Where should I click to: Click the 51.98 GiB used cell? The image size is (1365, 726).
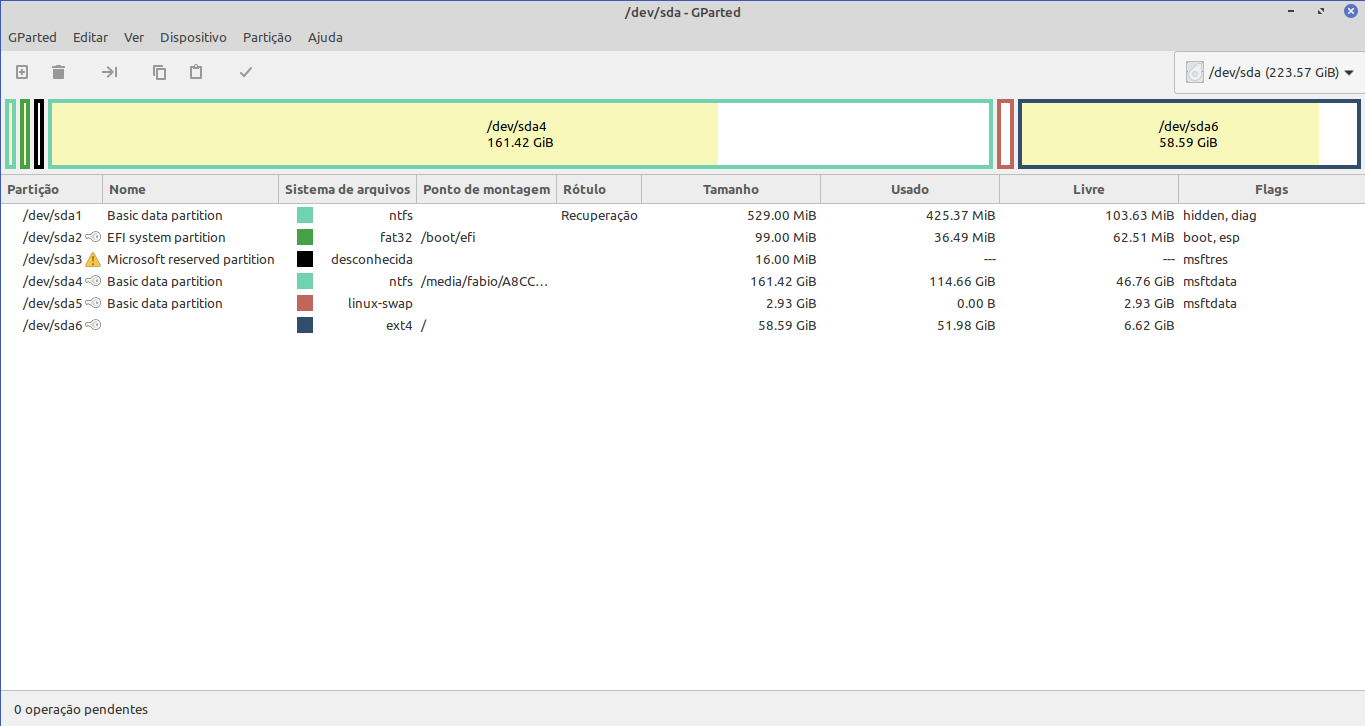pos(966,325)
